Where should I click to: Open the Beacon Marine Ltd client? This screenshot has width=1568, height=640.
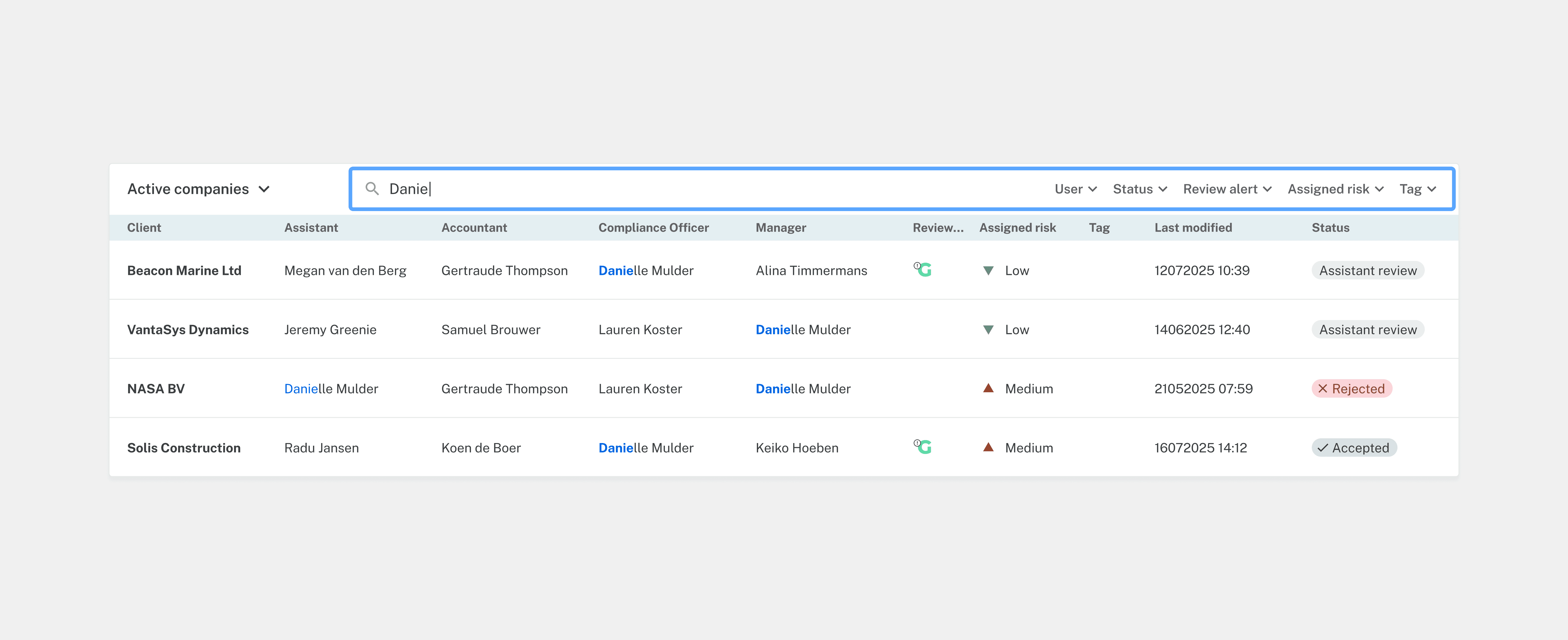pyautogui.click(x=184, y=270)
